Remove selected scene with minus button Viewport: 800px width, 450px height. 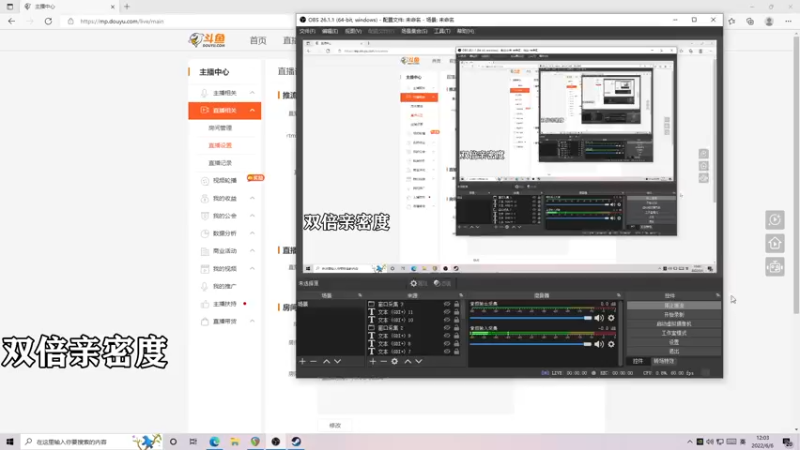[314, 361]
